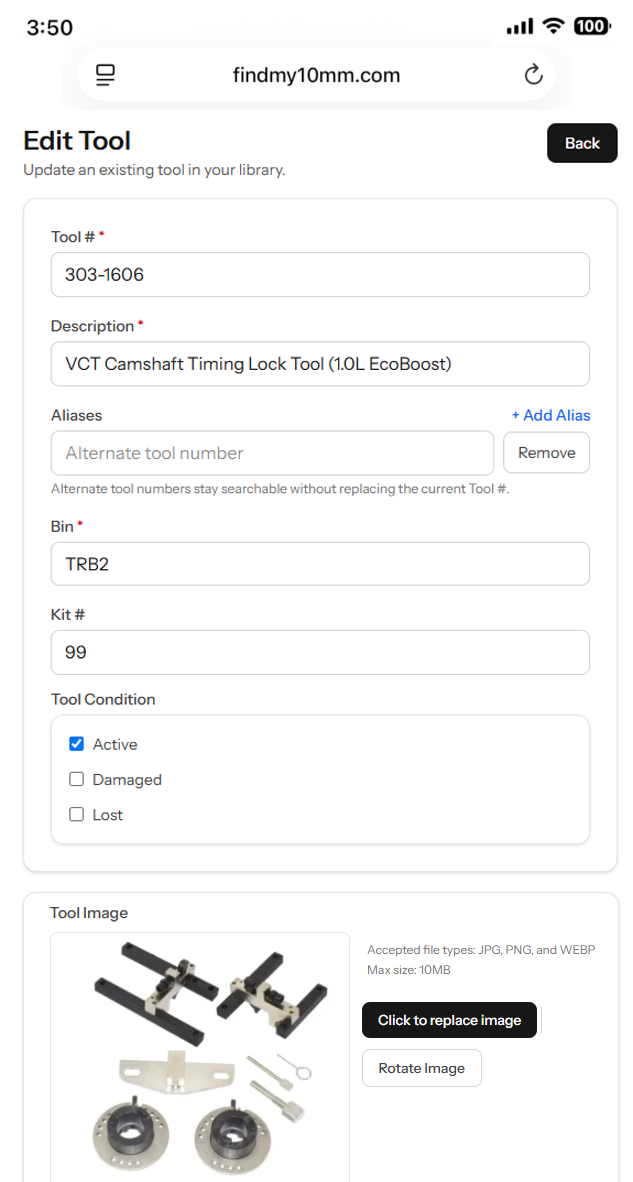Tap the cellular signal bars icon

(x=520, y=27)
